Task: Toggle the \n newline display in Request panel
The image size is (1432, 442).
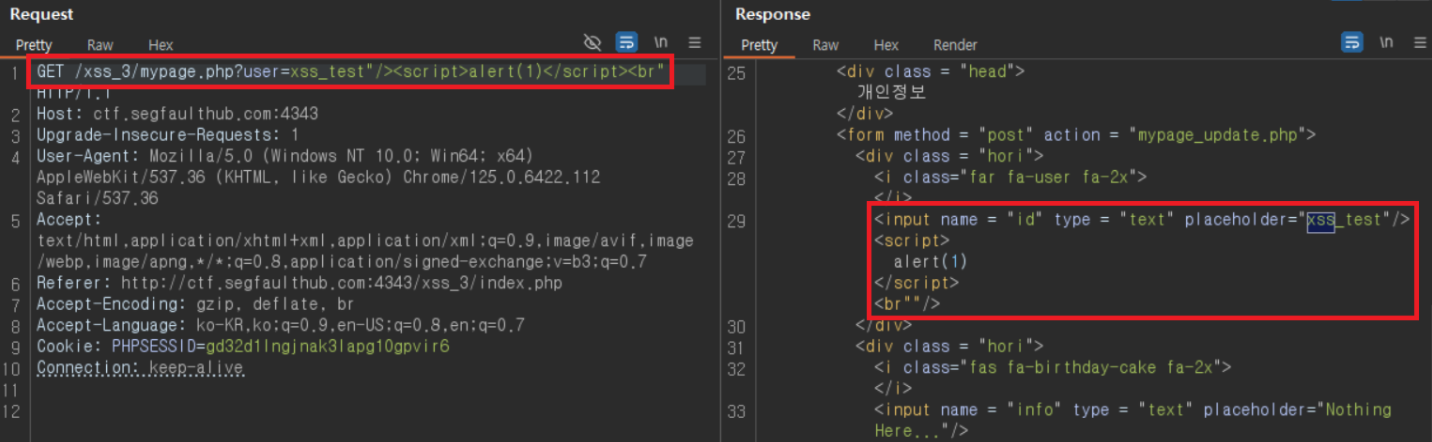Action: tap(660, 42)
